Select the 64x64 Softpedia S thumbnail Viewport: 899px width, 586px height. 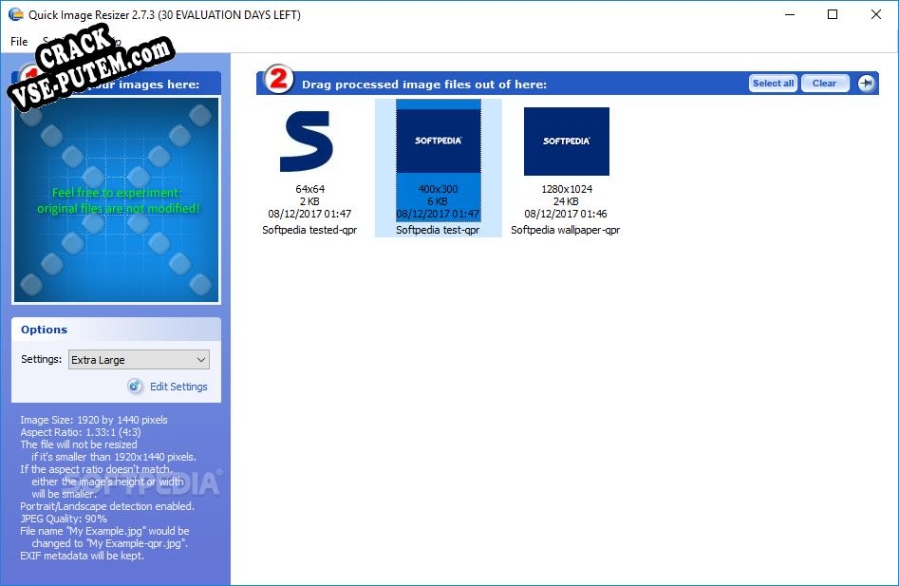coord(309,141)
